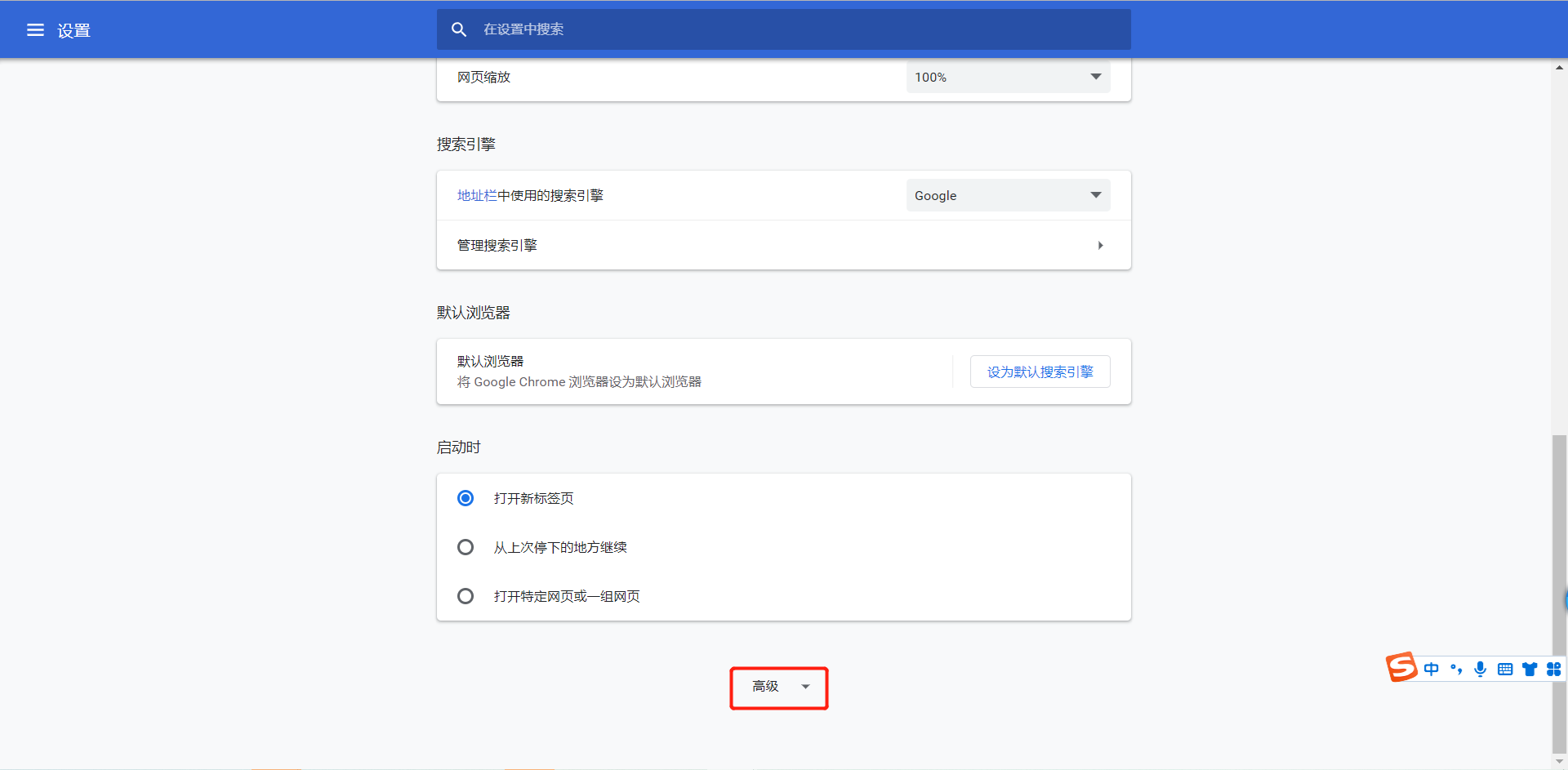Click the search magnifier icon
Viewport: 1568px width, 770px height.
tap(459, 29)
